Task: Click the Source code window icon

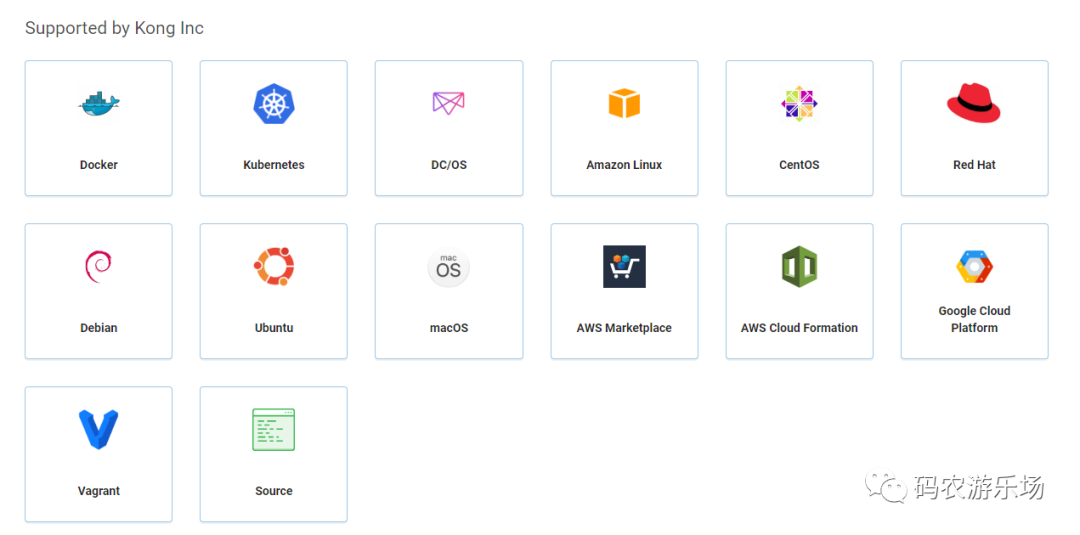Action: pos(273,430)
